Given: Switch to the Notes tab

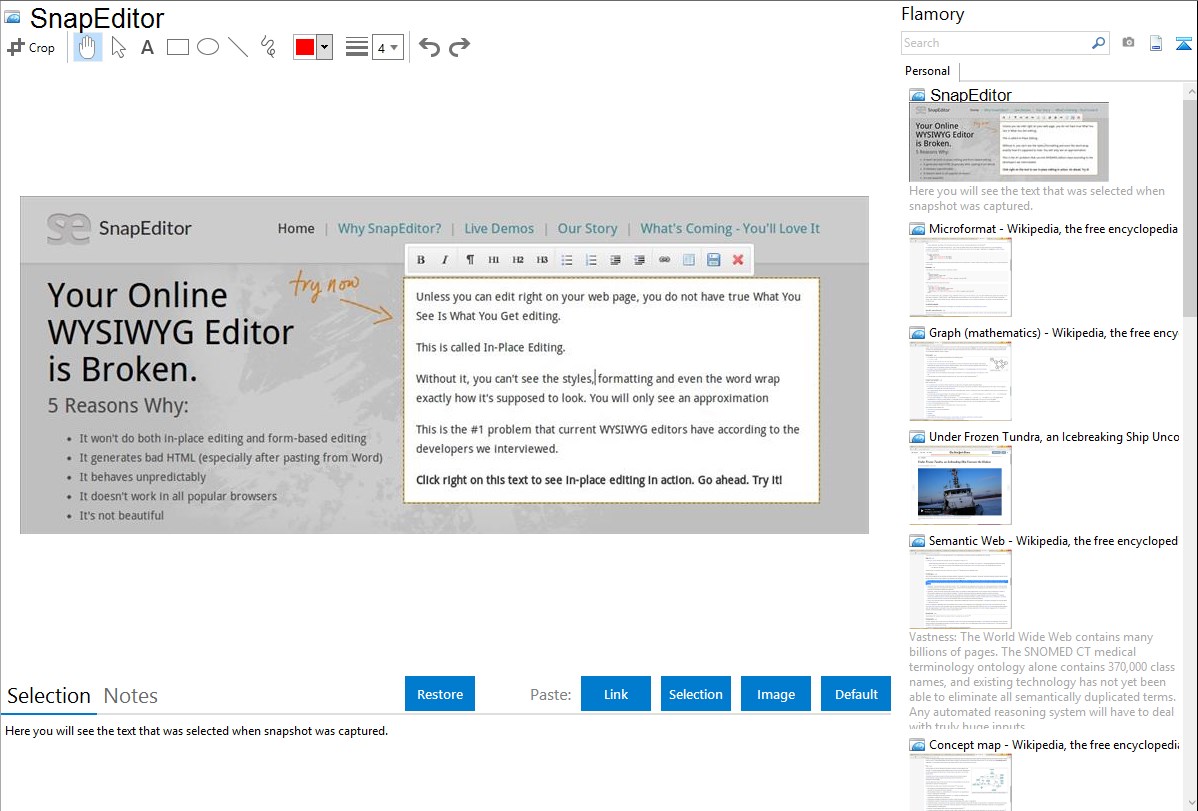Looking at the screenshot, I should pyautogui.click(x=131, y=696).
